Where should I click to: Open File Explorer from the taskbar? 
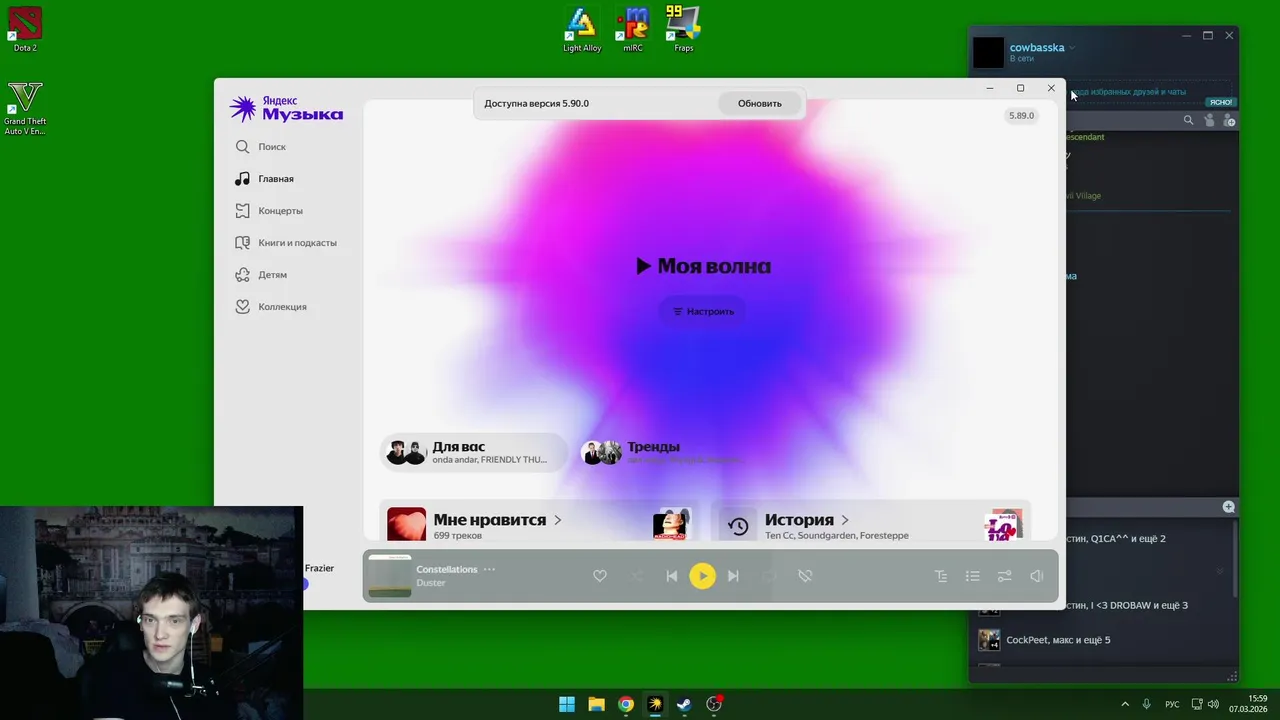coord(596,704)
